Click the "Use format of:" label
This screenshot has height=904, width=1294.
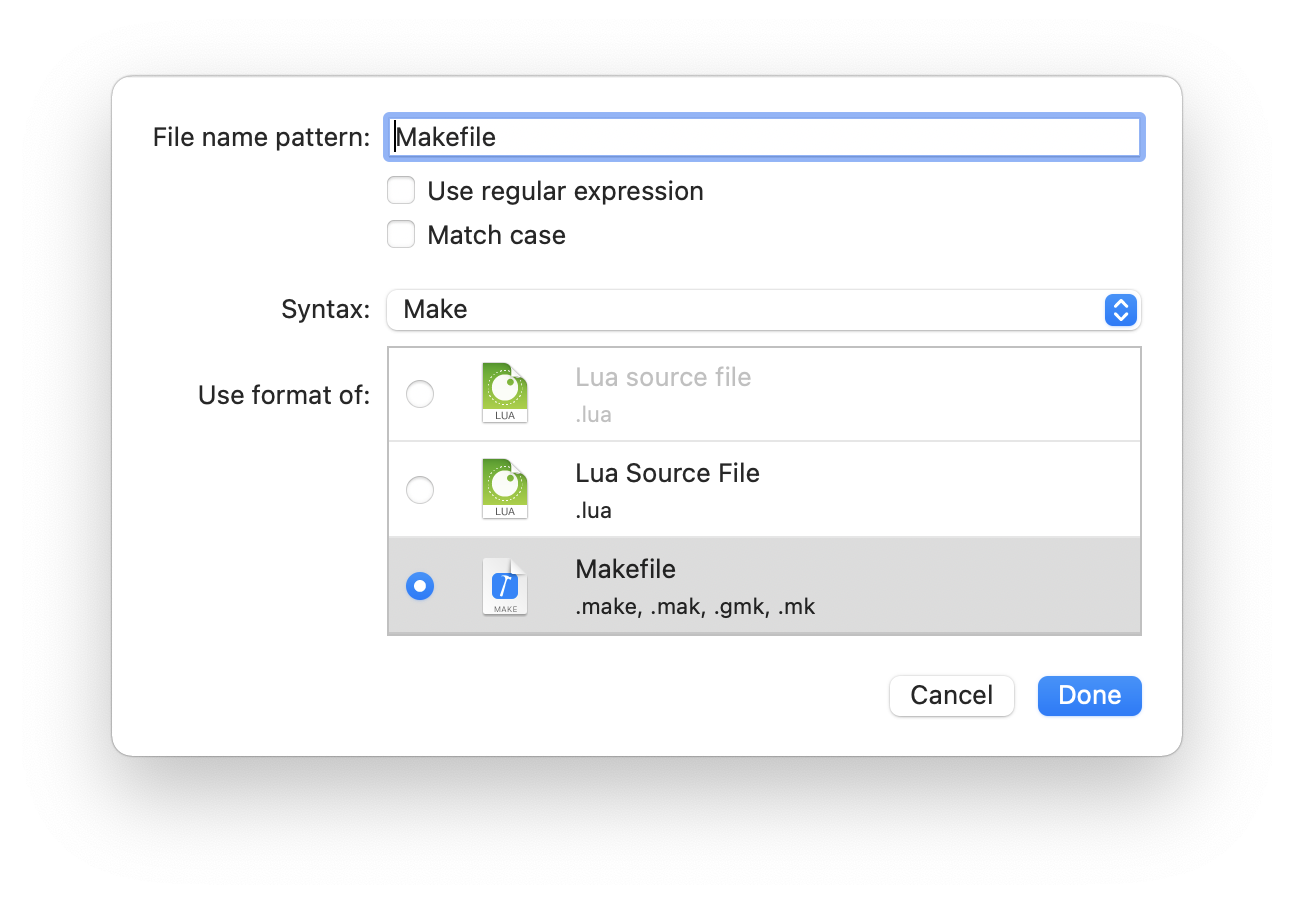(284, 395)
